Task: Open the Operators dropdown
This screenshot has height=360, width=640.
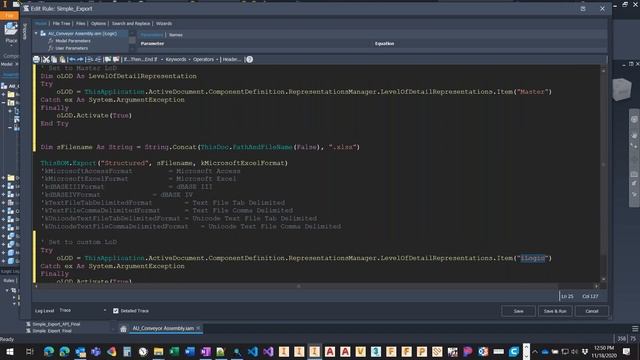Action: click(x=205, y=60)
